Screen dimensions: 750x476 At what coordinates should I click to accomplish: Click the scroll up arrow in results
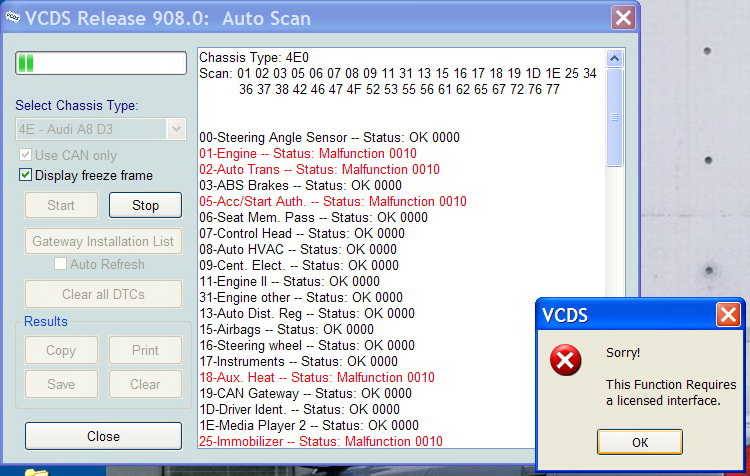pyautogui.click(x=615, y=55)
